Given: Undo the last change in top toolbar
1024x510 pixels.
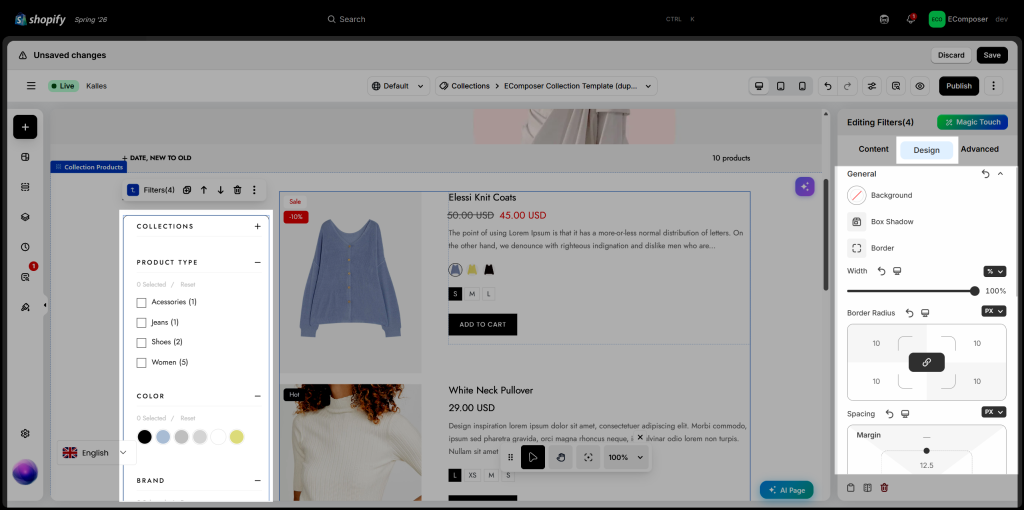Looking at the screenshot, I should [828, 86].
